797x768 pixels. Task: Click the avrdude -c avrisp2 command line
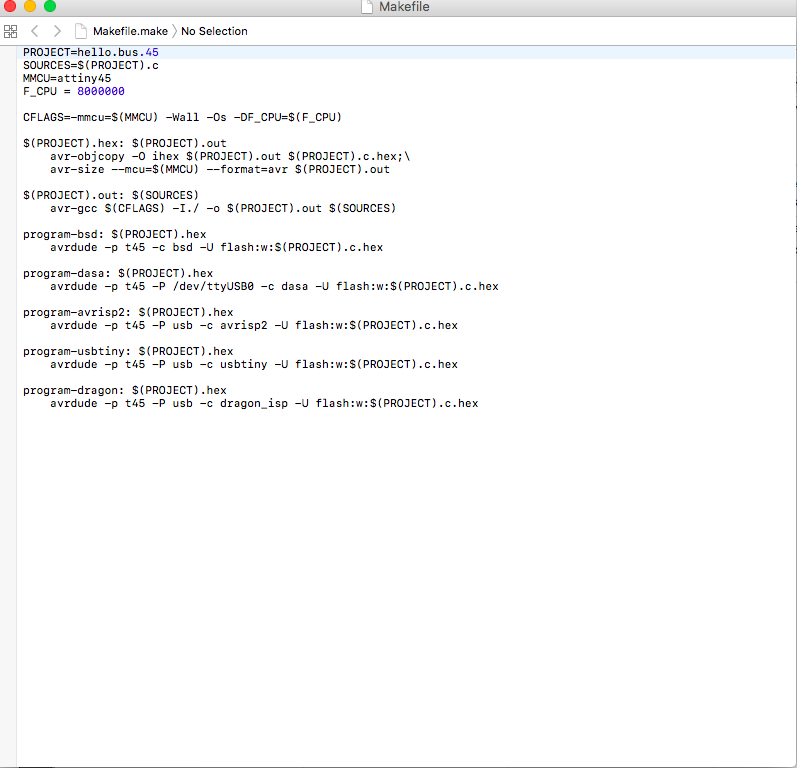tap(254, 326)
